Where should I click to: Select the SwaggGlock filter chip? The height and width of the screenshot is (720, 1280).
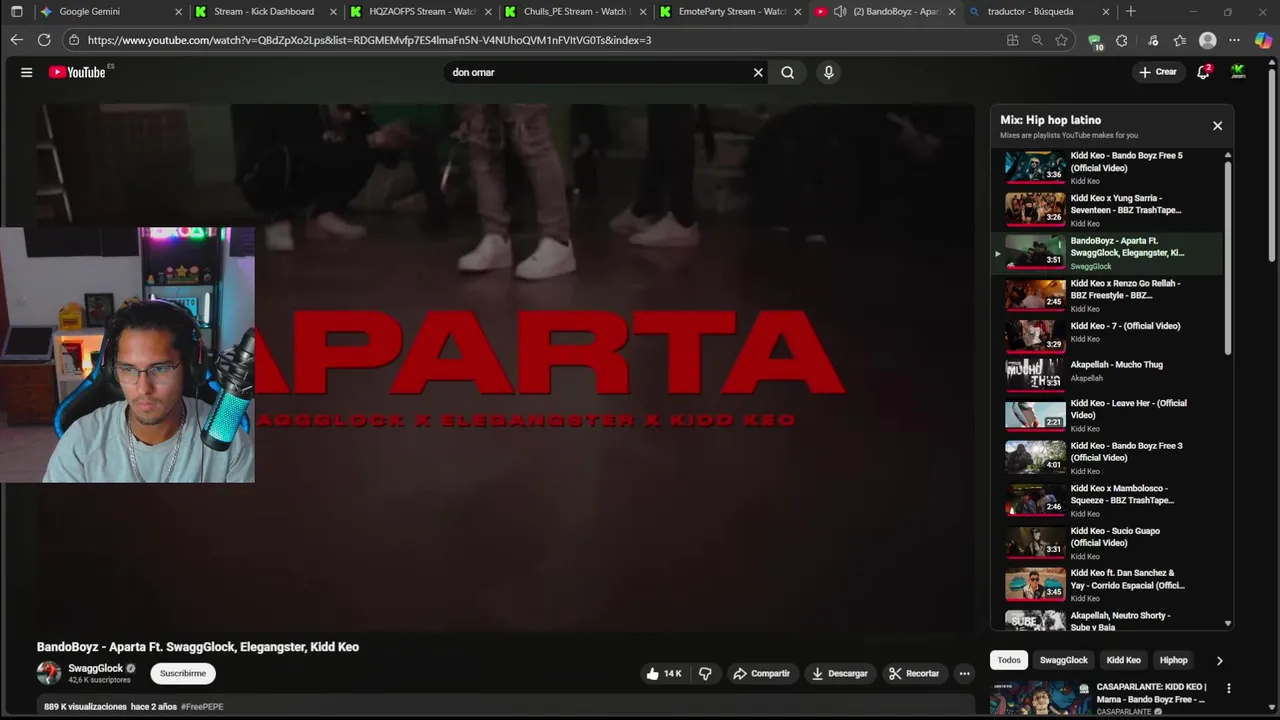click(x=1063, y=660)
